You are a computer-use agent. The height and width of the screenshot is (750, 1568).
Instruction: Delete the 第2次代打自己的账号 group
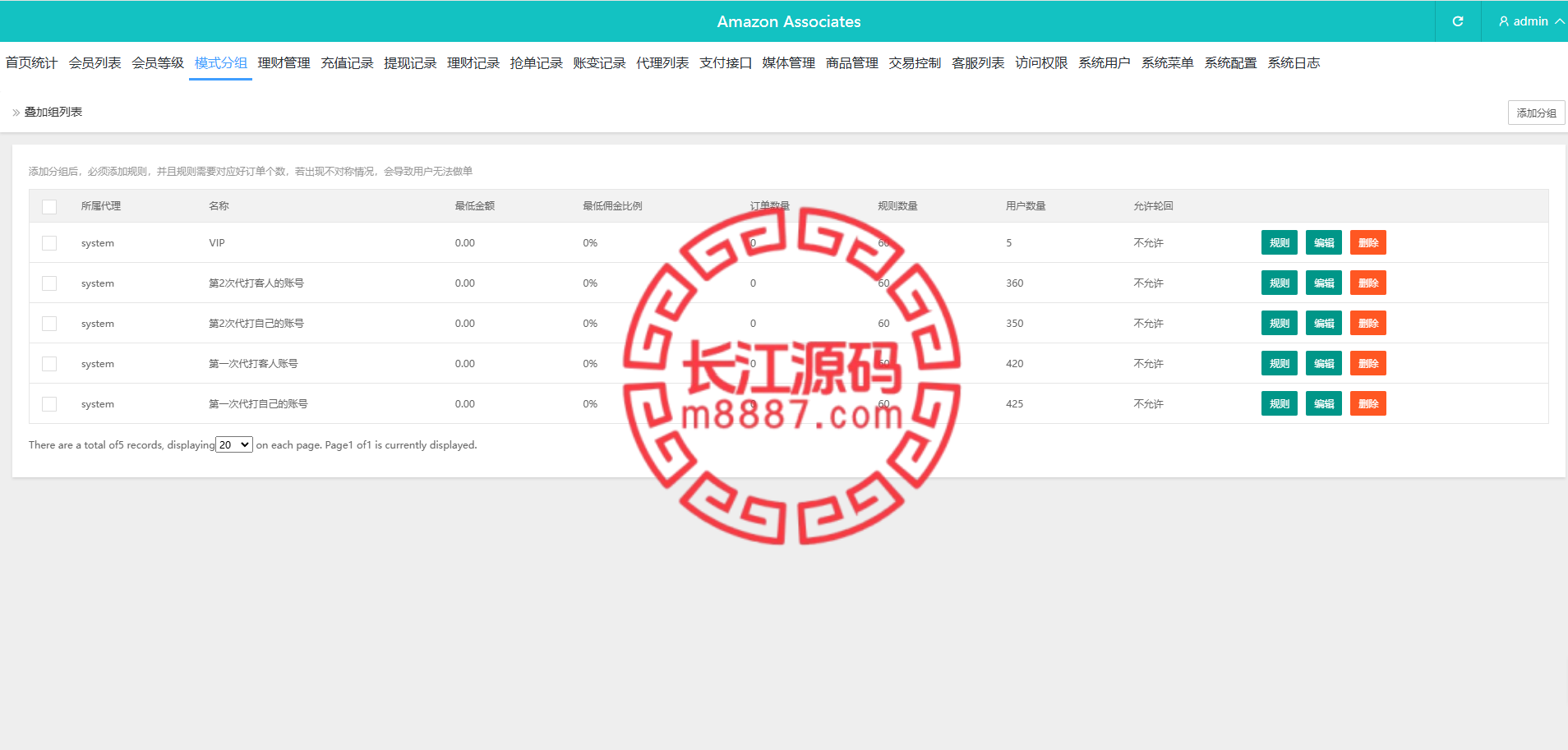tap(1368, 323)
